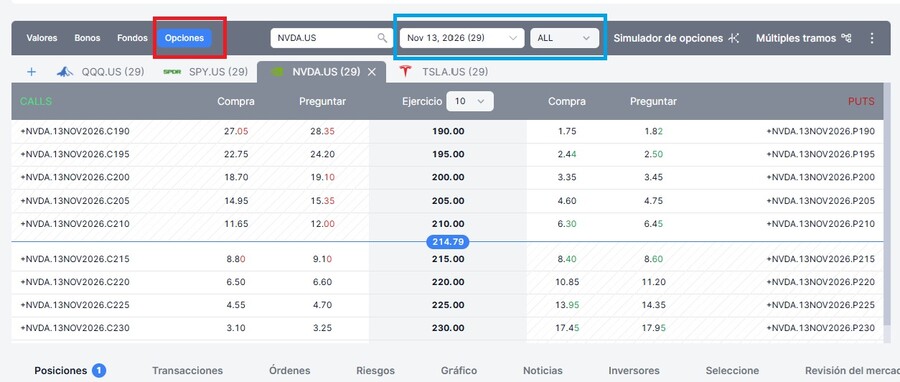The height and width of the screenshot is (382, 900).
Task: Select put contract +NVDA.13NOV2026.P205
Action: 821,201
